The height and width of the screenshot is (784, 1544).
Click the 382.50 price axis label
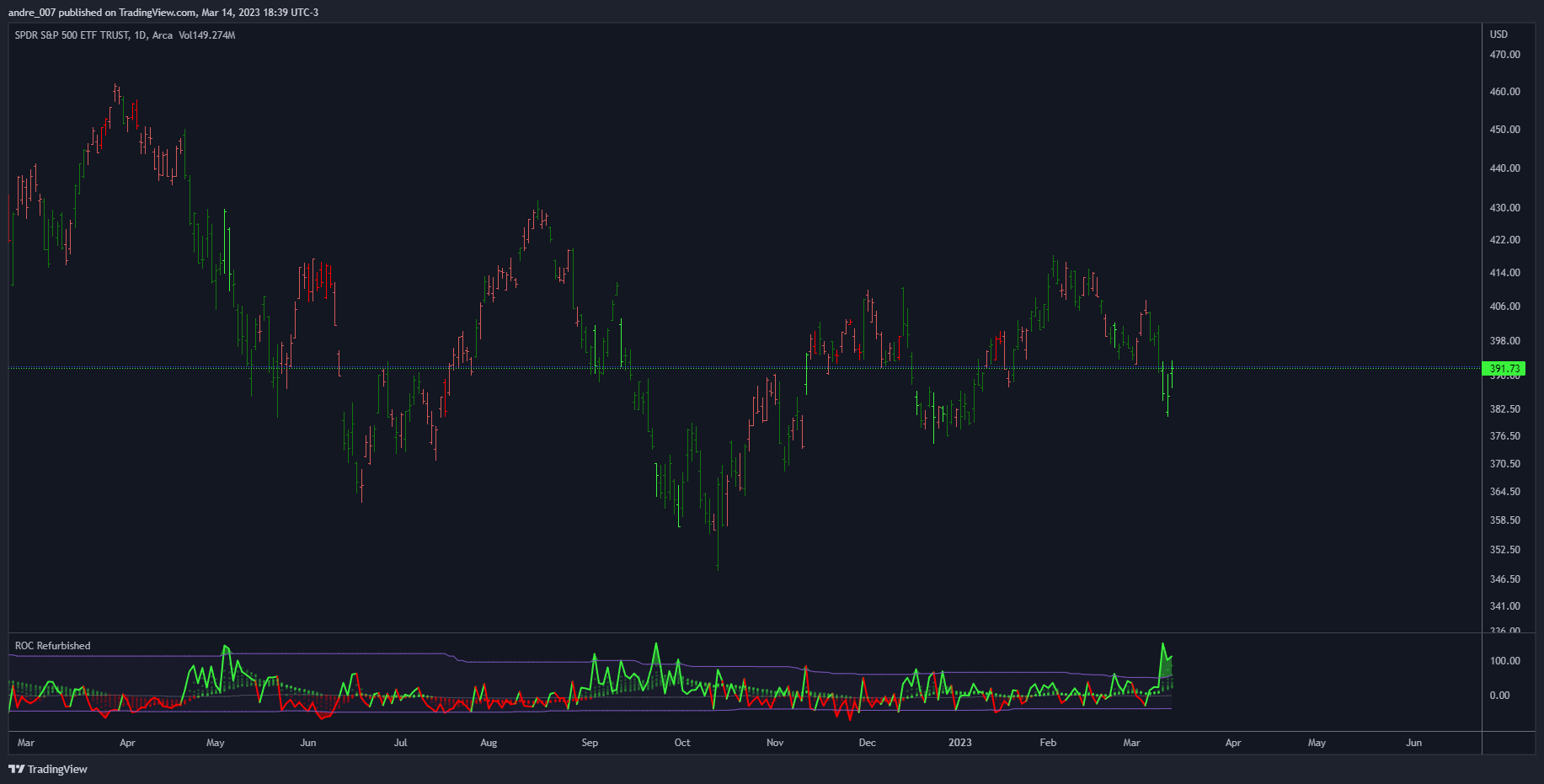[1504, 409]
